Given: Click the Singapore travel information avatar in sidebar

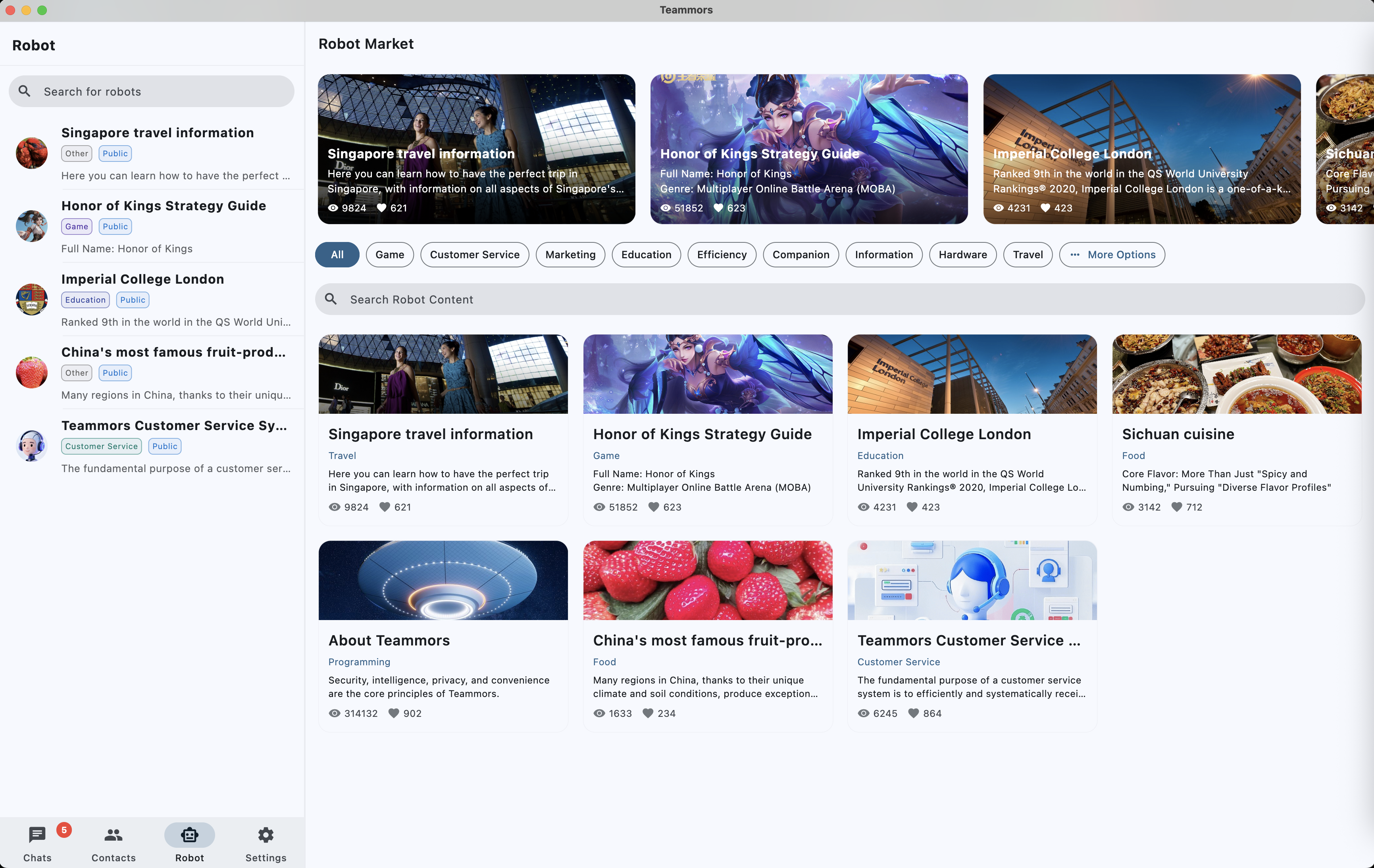Looking at the screenshot, I should pyautogui.click(x=31, y=153).
